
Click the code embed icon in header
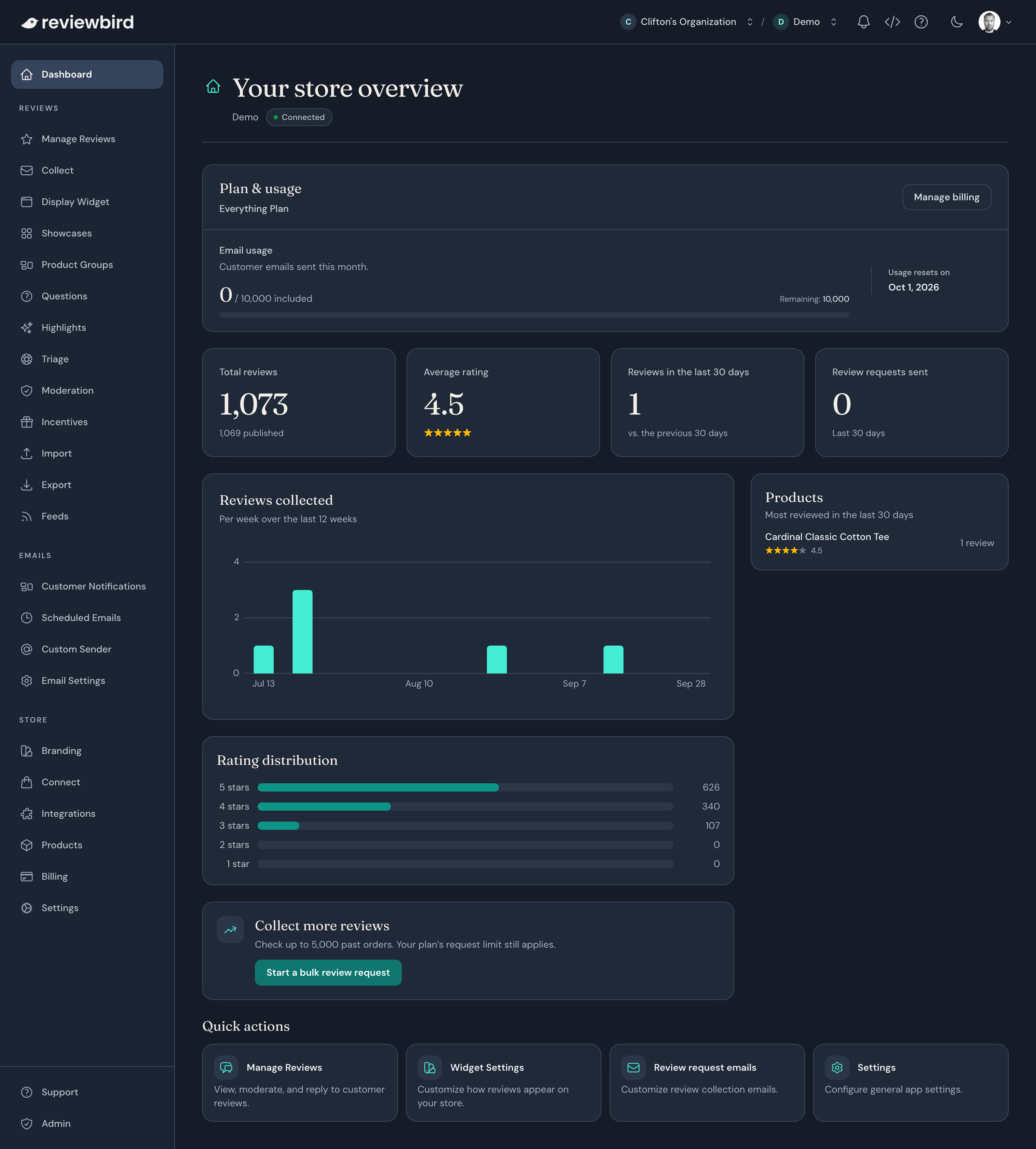pyautogui.click(x=892, y=22)
